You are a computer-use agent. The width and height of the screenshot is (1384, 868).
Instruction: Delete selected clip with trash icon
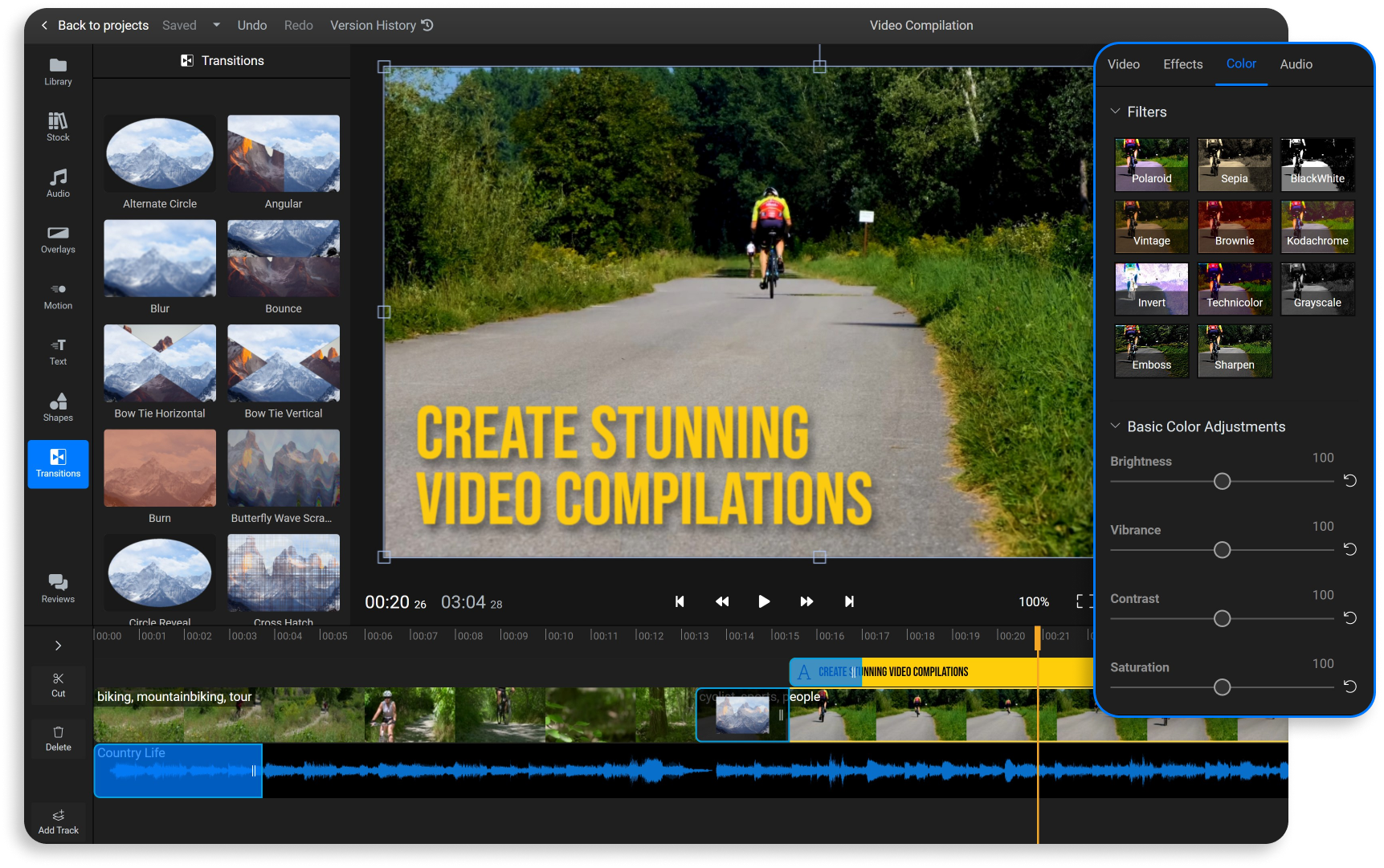coord(58,738)
